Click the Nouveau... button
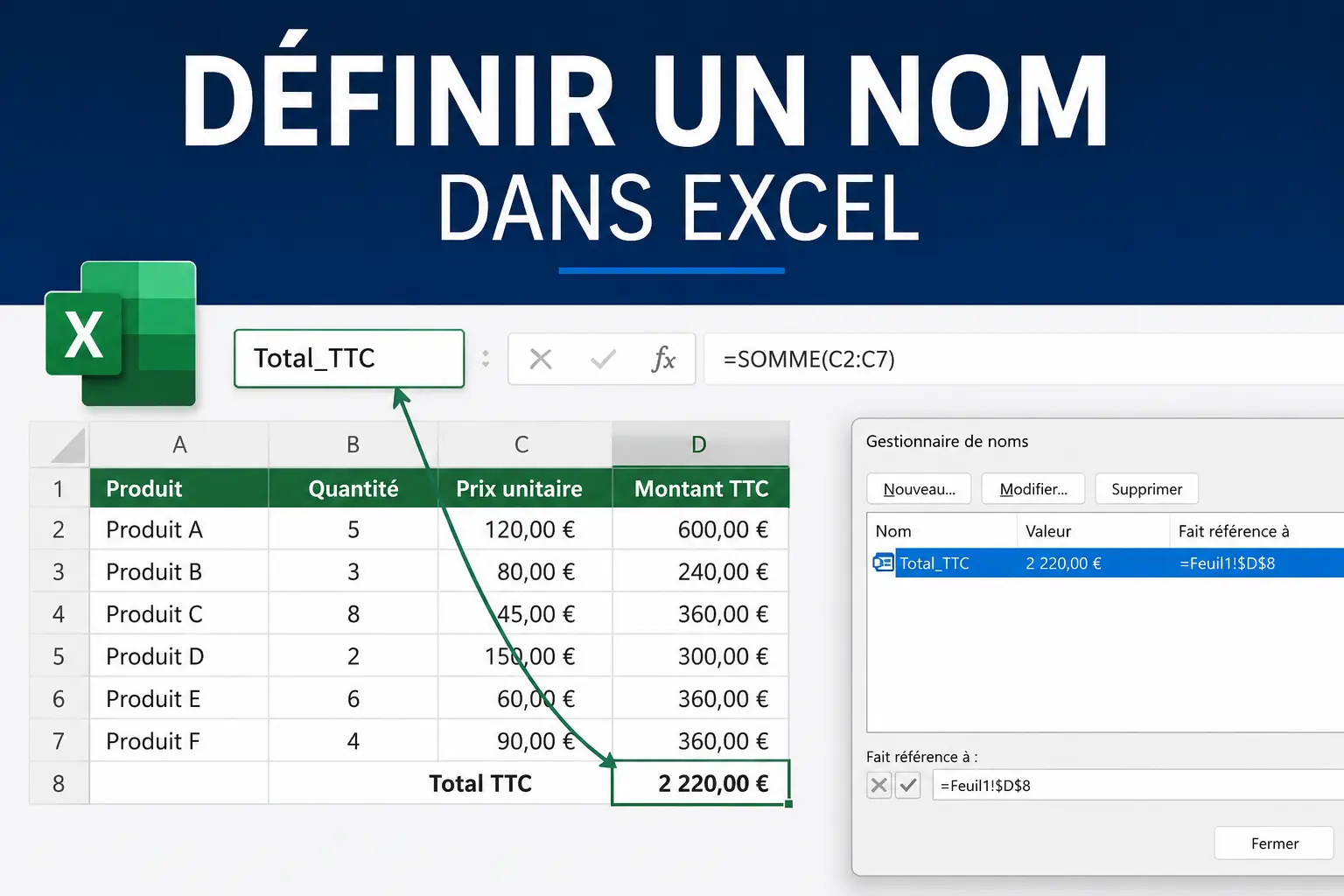The height and width of the screenshot is (896, 1344). click(920, 489)
